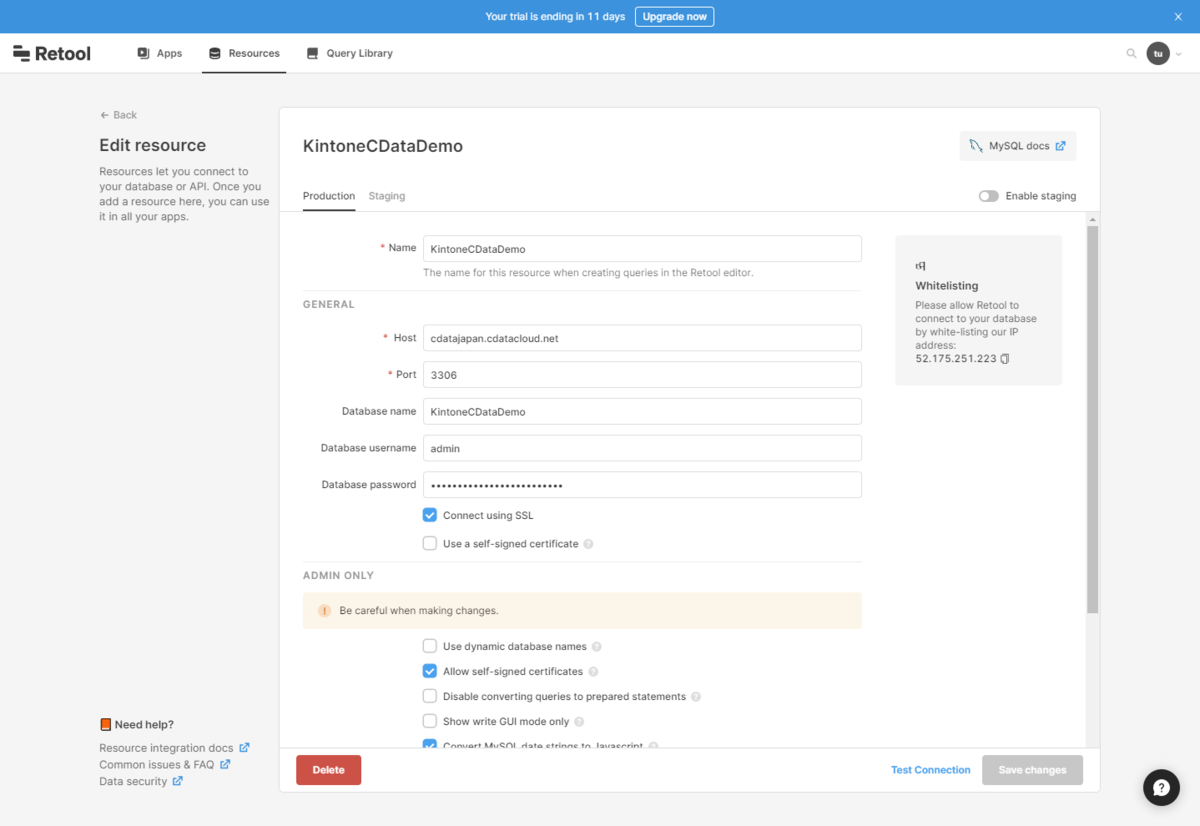Click Test Connection
Image resolution: width=1200 pixels, height=826 pixels.
[x=931, y=770]
